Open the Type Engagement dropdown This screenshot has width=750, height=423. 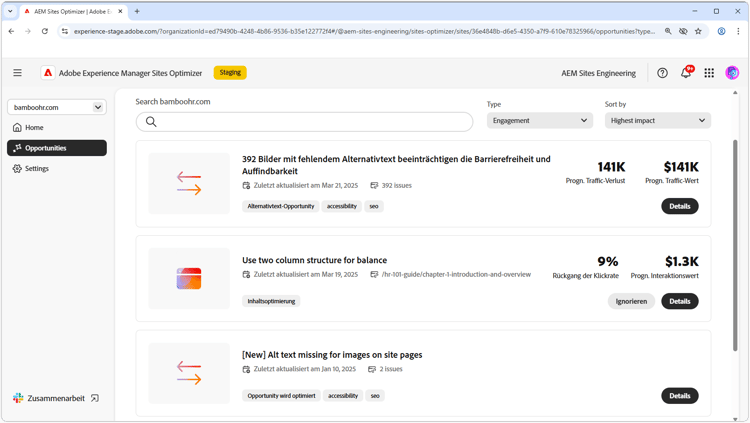540,120
